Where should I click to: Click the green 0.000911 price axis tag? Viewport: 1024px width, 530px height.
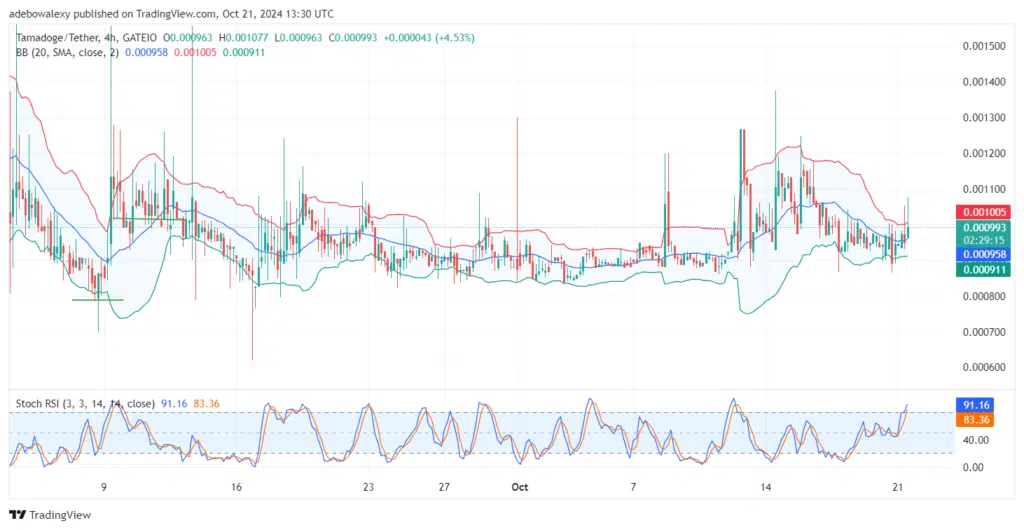tap(983, 269)
